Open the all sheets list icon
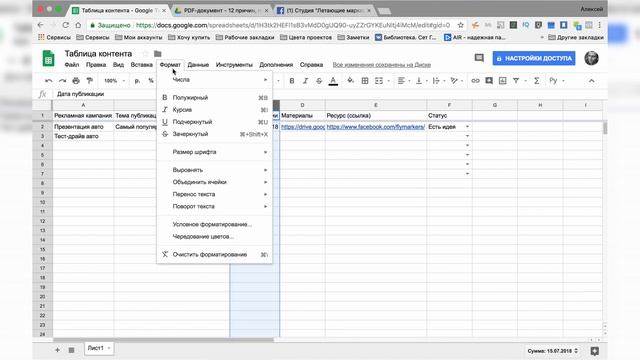The width and height of the screenshot is (640, 360). (71, 350)
